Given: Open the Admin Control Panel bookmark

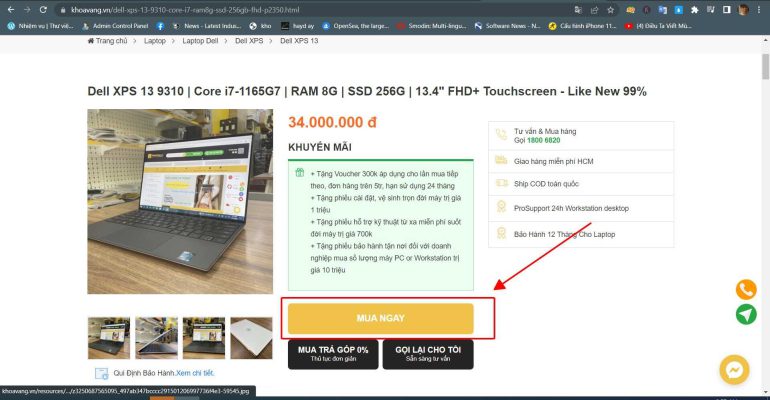Looking at the screenshot, I should pyautogui.click(x=116, y=26).
